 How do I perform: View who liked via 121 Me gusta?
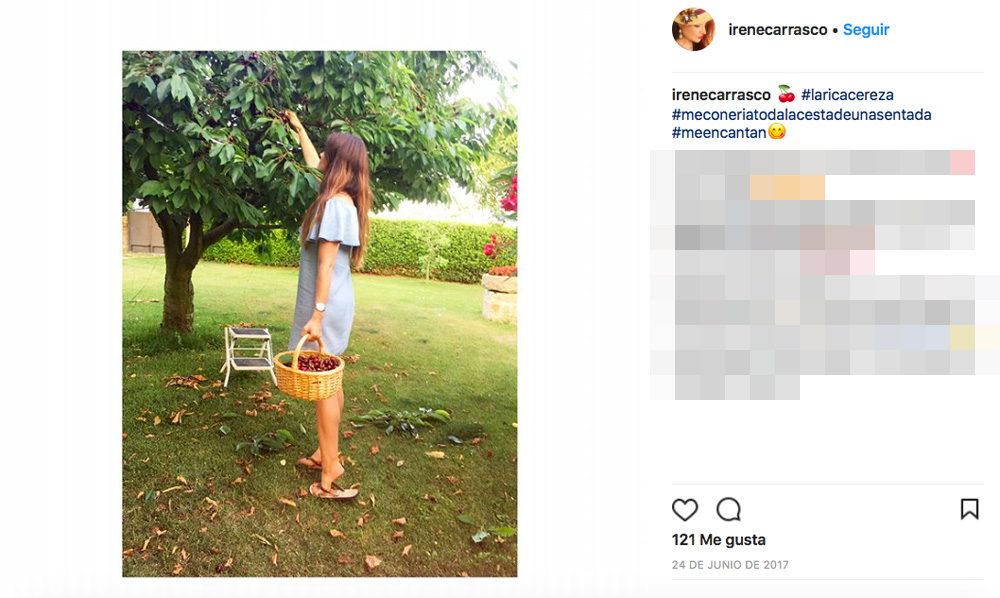pos(718,540)
